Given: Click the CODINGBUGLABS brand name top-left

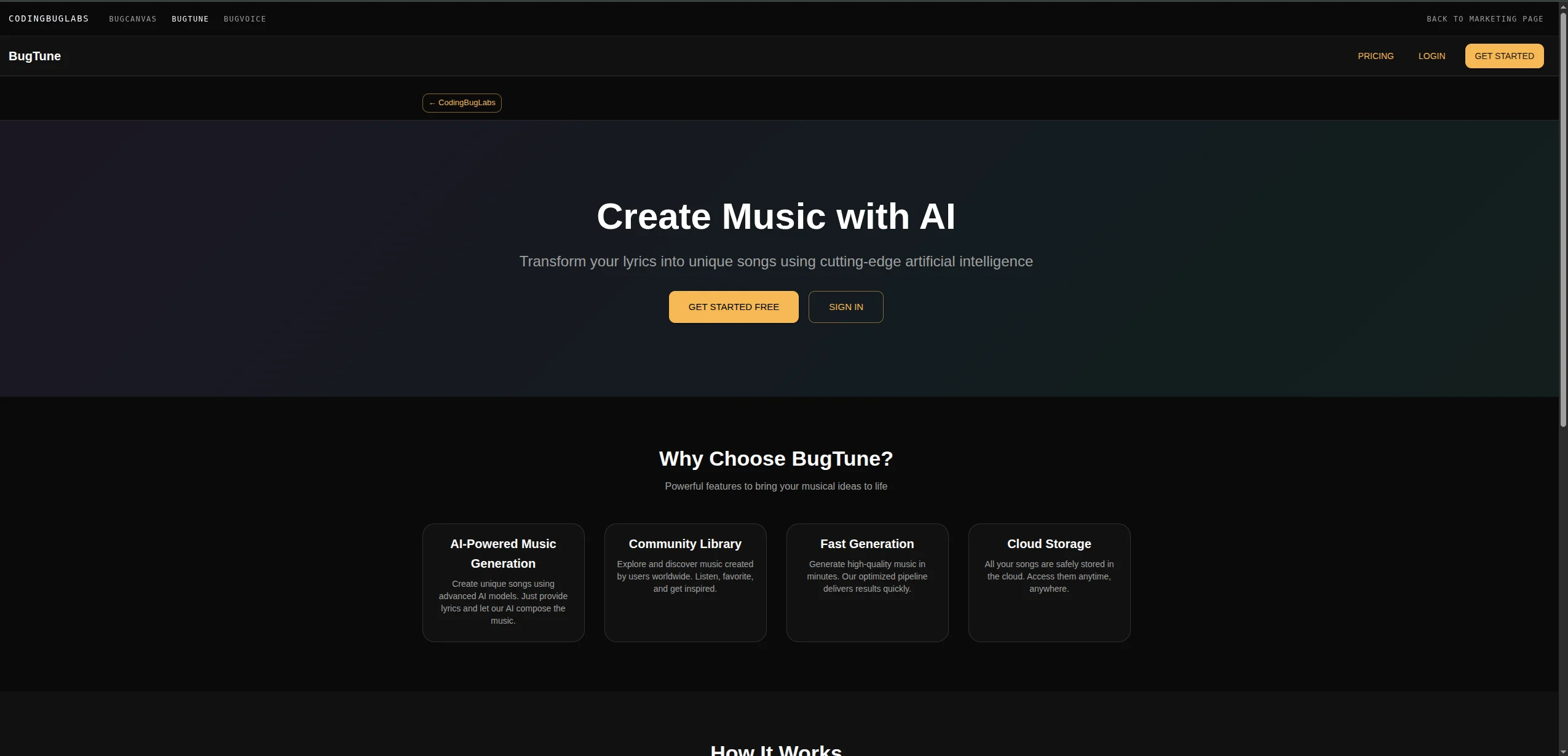Looking at the screenshot, I should coord(49,18).
